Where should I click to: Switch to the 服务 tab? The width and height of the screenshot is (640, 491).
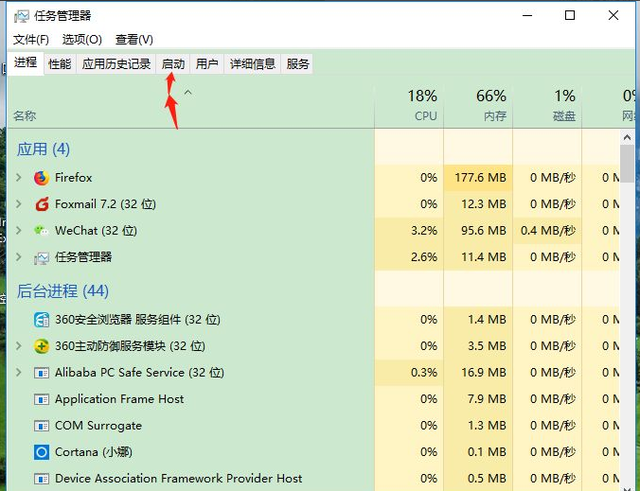[x=298, y=64]
